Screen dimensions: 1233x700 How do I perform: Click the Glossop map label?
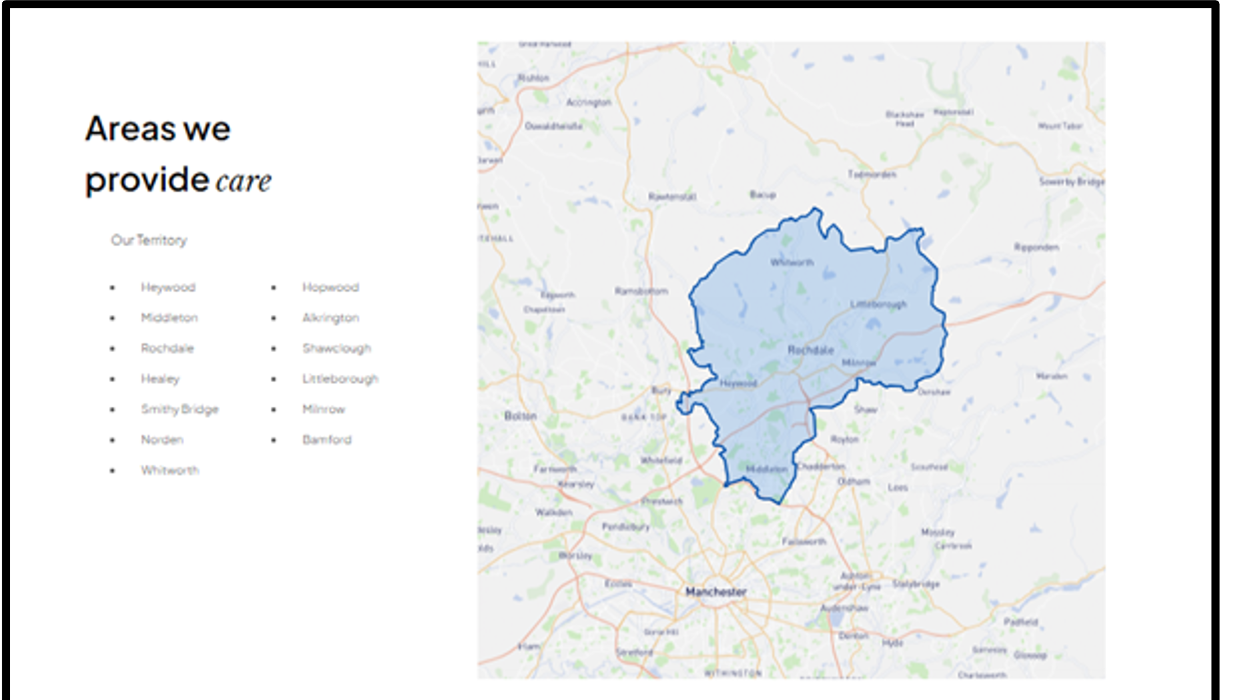pyautogui.click(x=1032, y=656)
